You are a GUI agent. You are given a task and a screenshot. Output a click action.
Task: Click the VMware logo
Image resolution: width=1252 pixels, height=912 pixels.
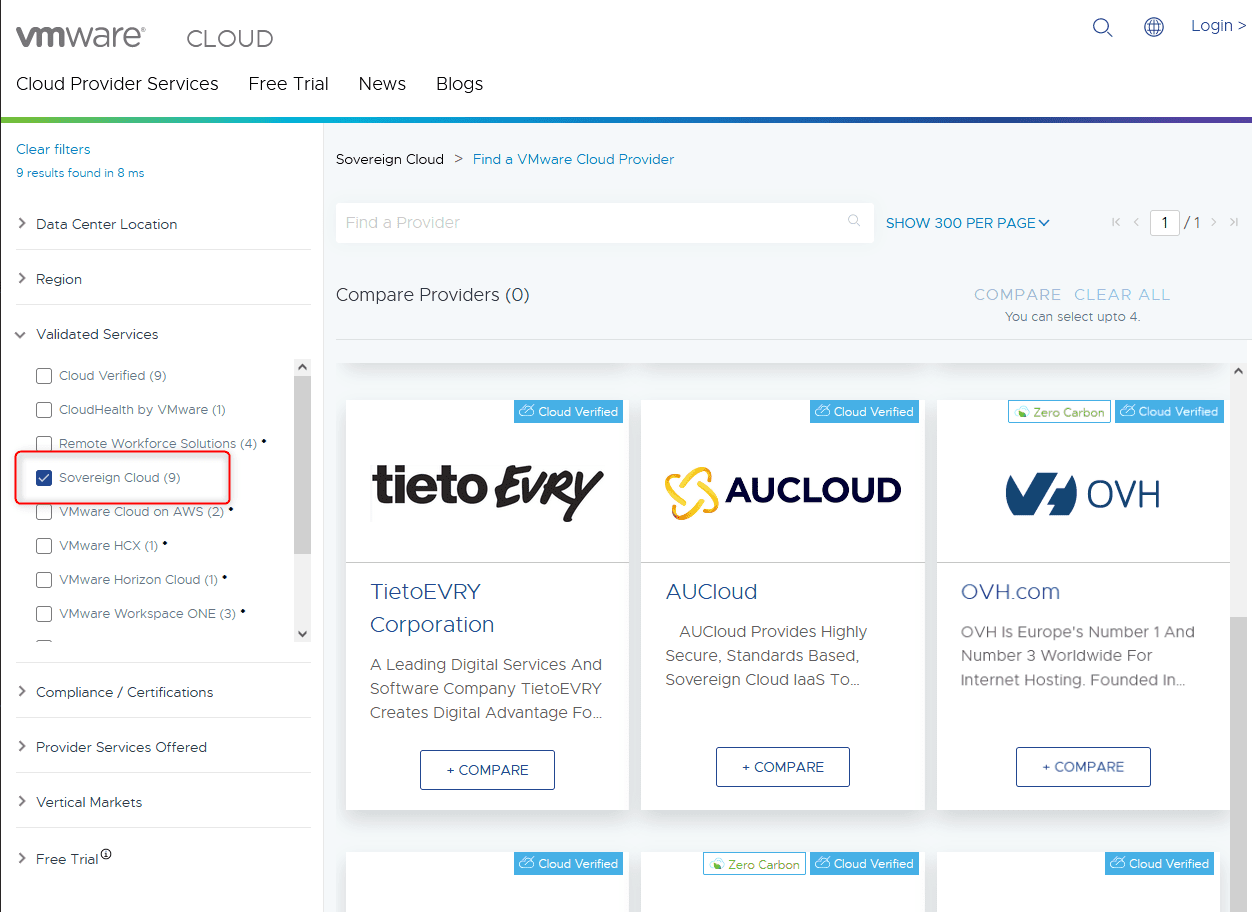click(x=81, y=37)
